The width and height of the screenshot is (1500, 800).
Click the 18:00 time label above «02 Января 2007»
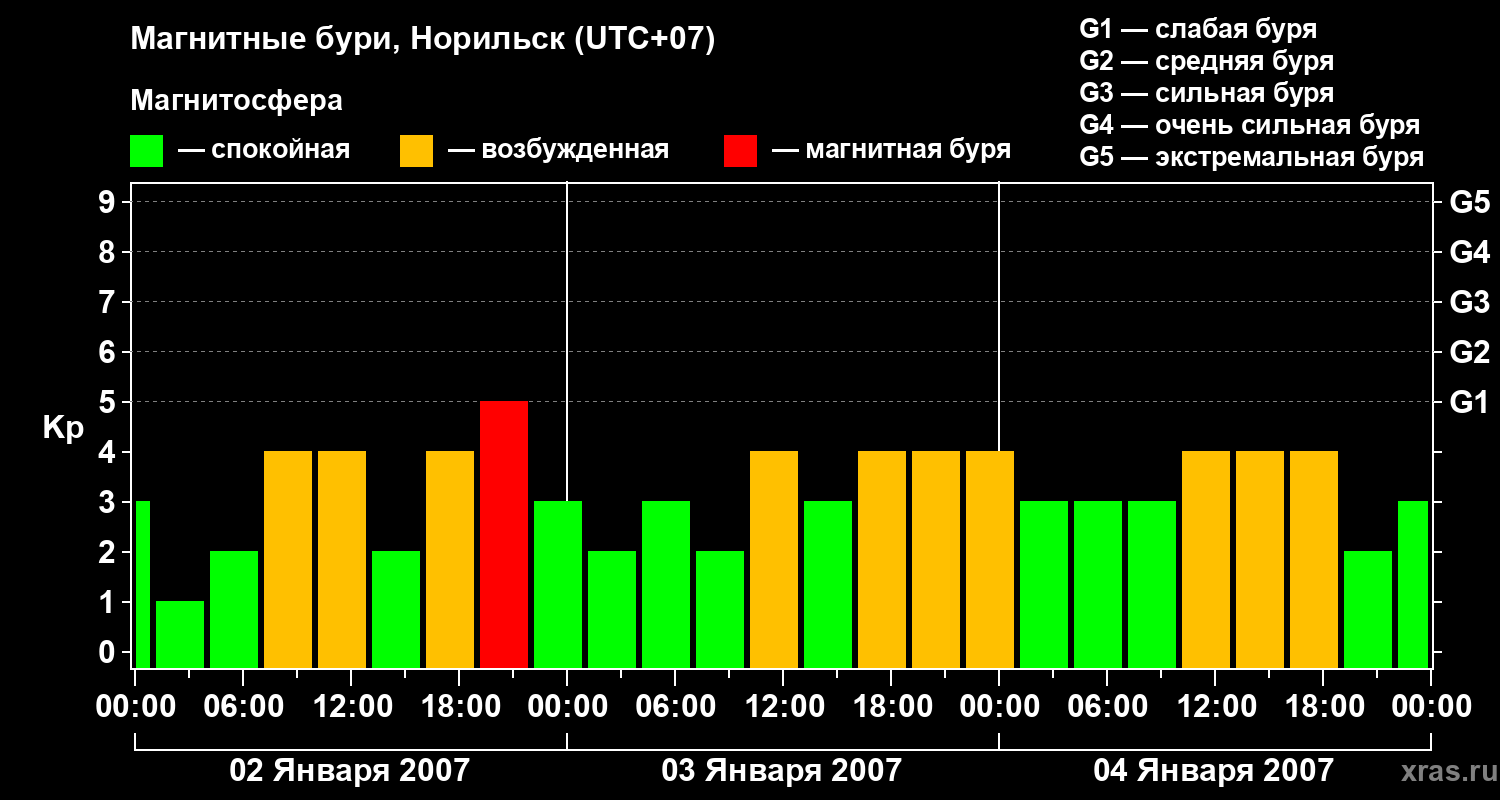459,707
